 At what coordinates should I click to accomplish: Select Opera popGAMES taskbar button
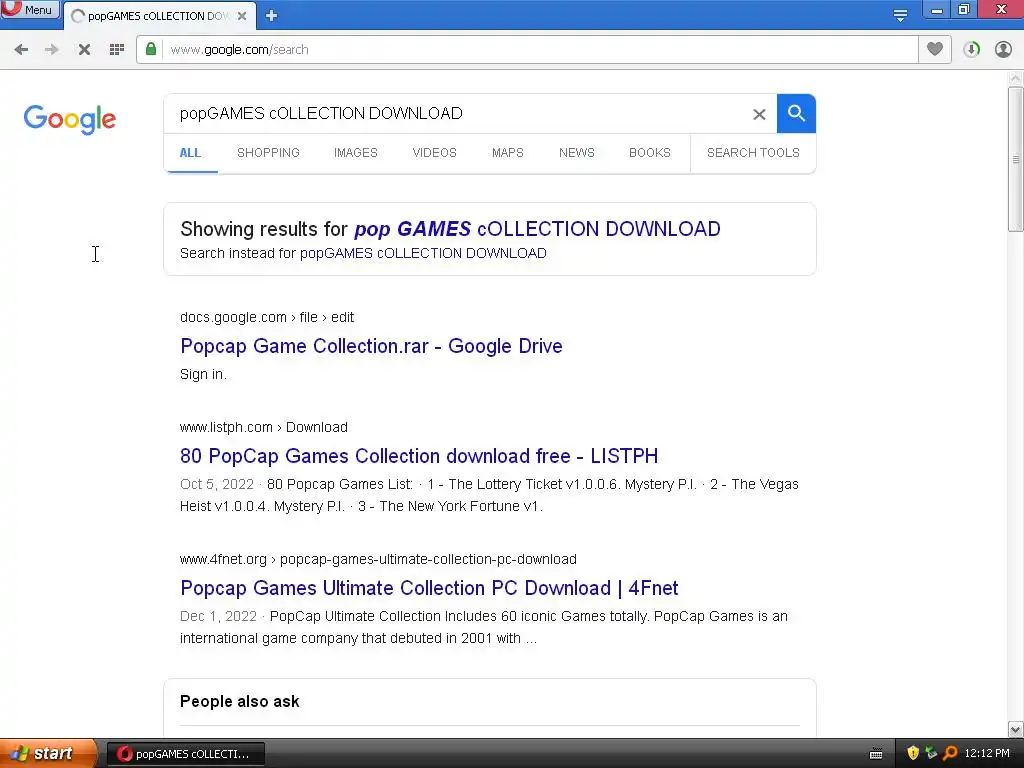point(186,754)
